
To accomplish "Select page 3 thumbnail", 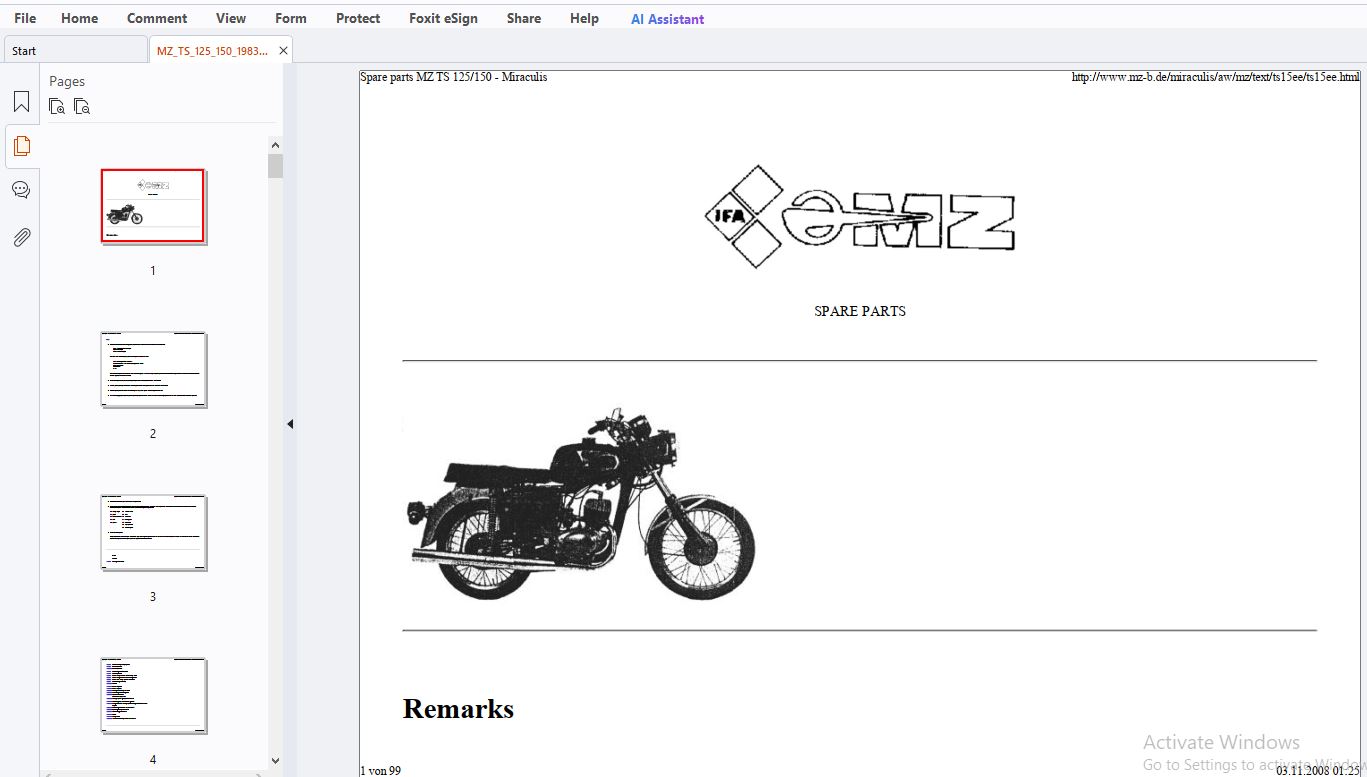I will coord(153,533).
